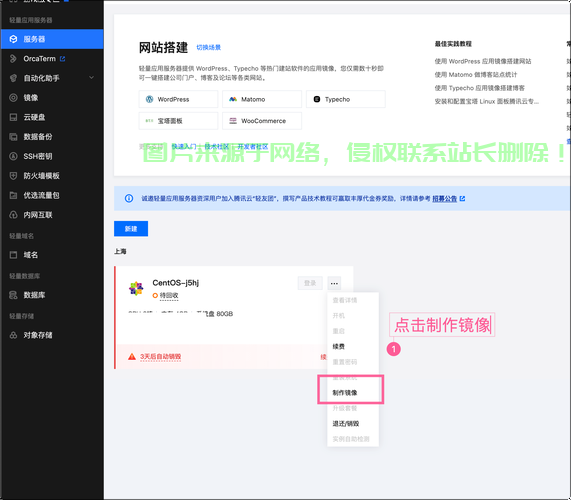Screen dimensions: 571x500
Task: Choose the Typecho image button
Action: 346,99
